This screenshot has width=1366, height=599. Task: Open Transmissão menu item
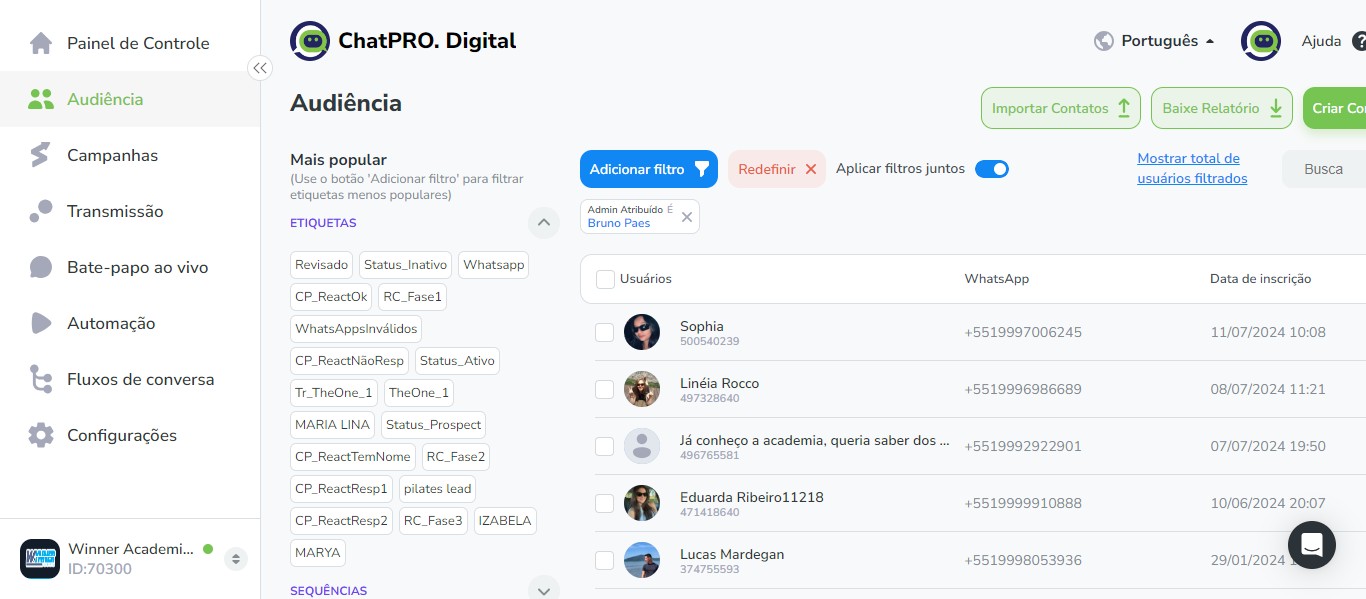pyautogui.click(x=130, y=211)
